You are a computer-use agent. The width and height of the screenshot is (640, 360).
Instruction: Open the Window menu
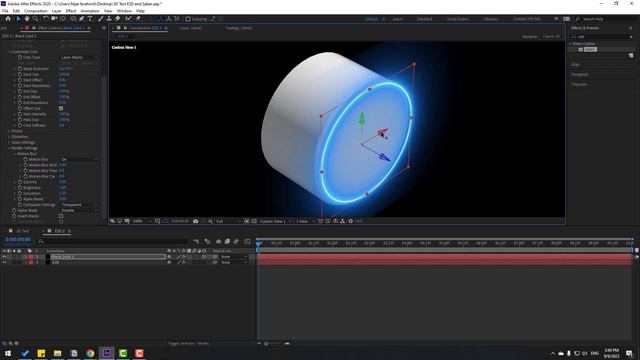124,11
